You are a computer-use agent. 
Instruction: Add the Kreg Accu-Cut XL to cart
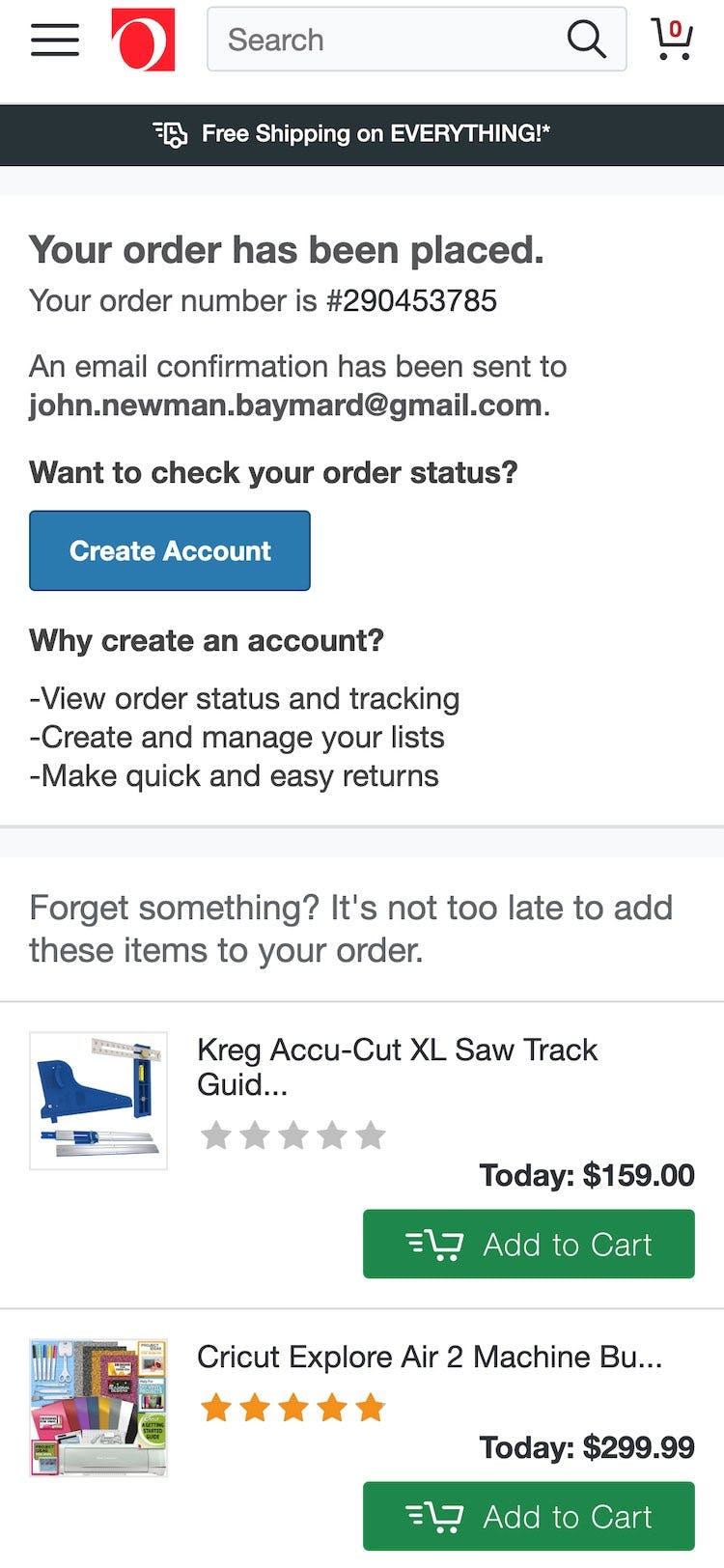point(528,1244)
